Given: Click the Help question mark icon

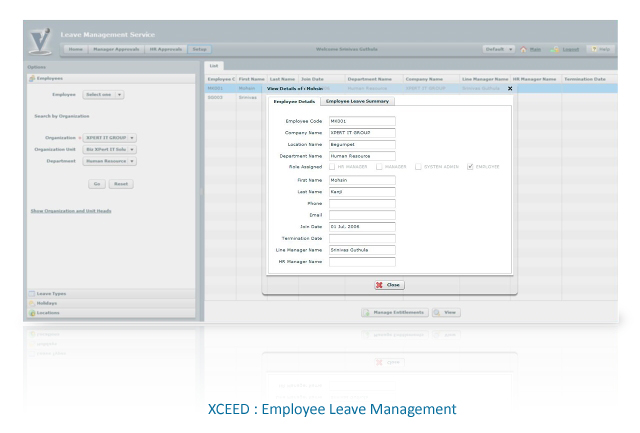Looking at the screenshot, I should [x=594, y=49].
